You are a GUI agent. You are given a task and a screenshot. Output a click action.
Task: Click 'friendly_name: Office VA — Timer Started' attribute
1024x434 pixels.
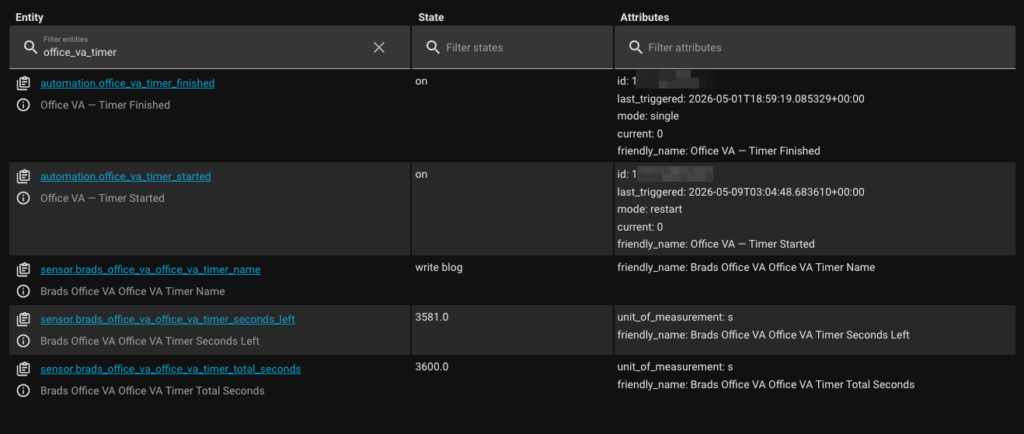point(716,244)
